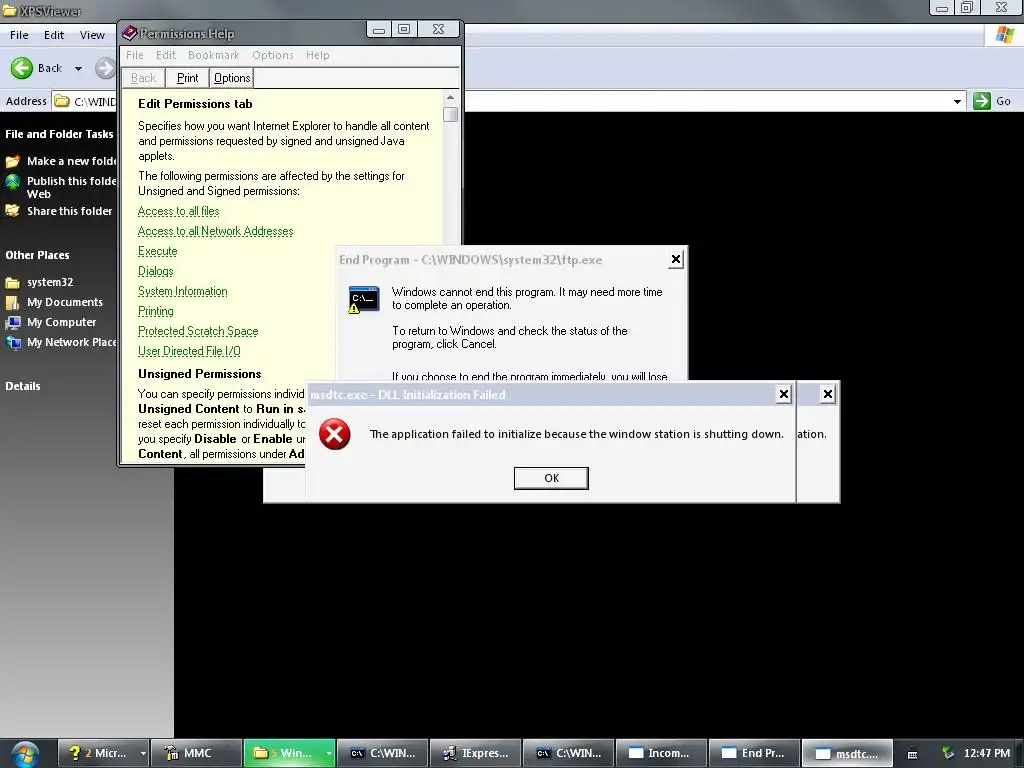Click the red error icon in msdtc.exe dialog

[334, 434]
